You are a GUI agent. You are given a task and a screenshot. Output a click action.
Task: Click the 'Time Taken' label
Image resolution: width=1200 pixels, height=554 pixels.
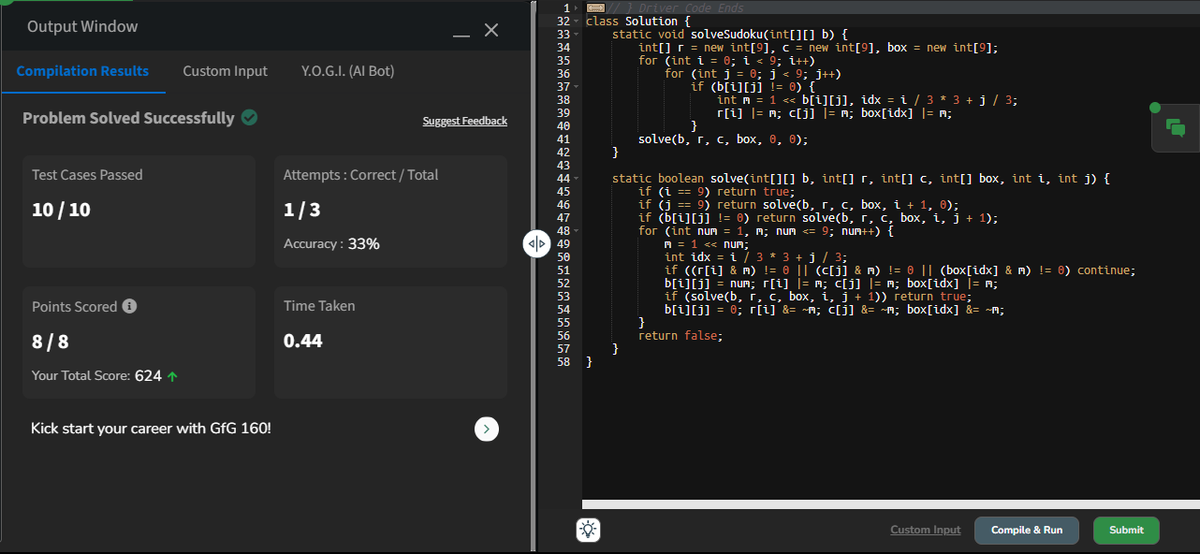(x=319, y=306)
